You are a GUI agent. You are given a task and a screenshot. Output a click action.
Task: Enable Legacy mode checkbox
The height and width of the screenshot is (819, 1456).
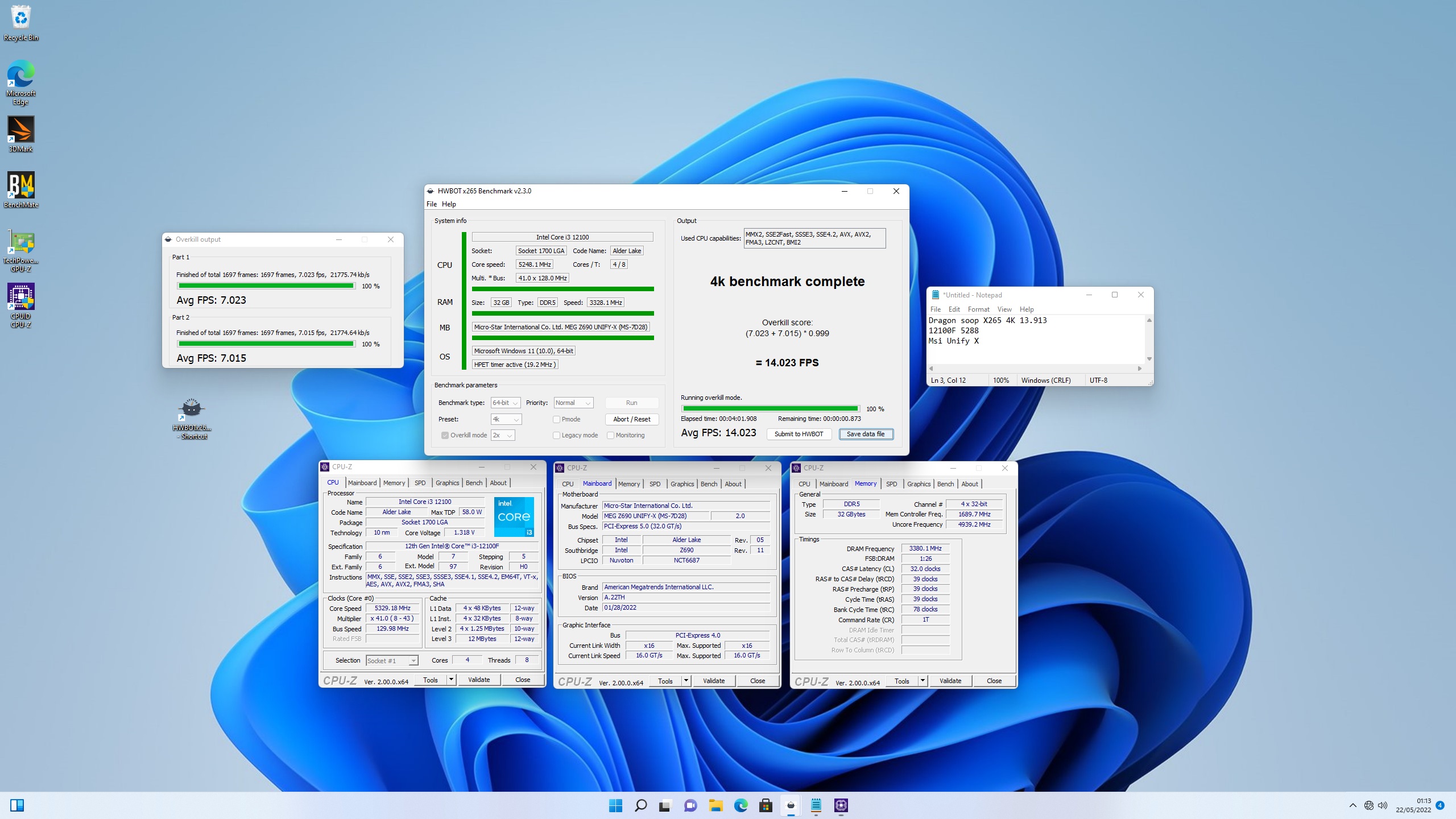556,435
